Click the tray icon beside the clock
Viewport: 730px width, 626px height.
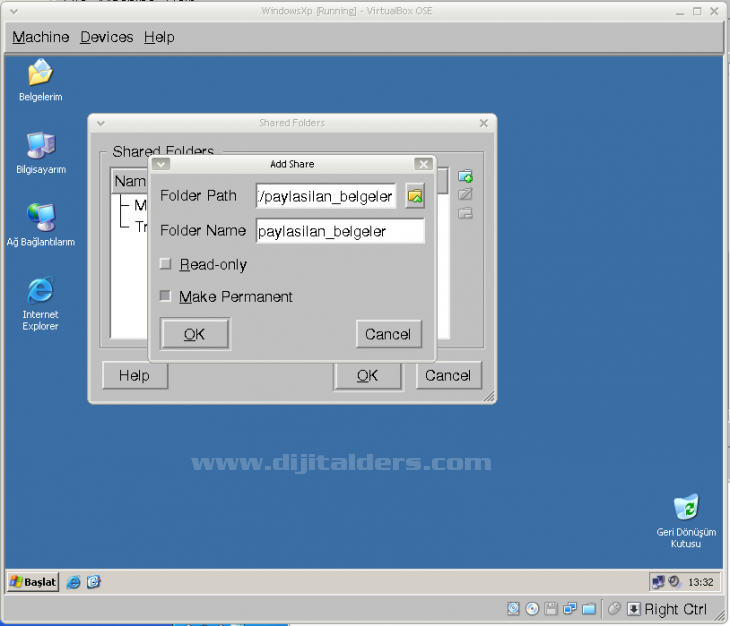coord(674,582)
